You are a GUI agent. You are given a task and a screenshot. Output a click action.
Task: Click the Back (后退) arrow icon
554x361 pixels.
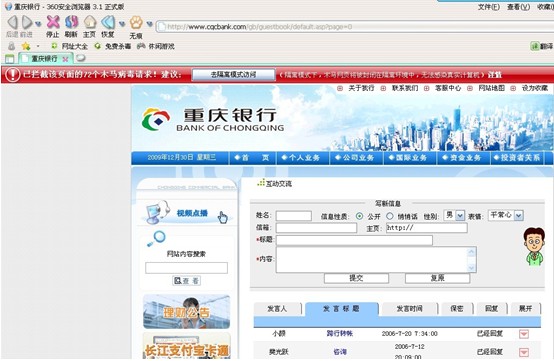12,22
